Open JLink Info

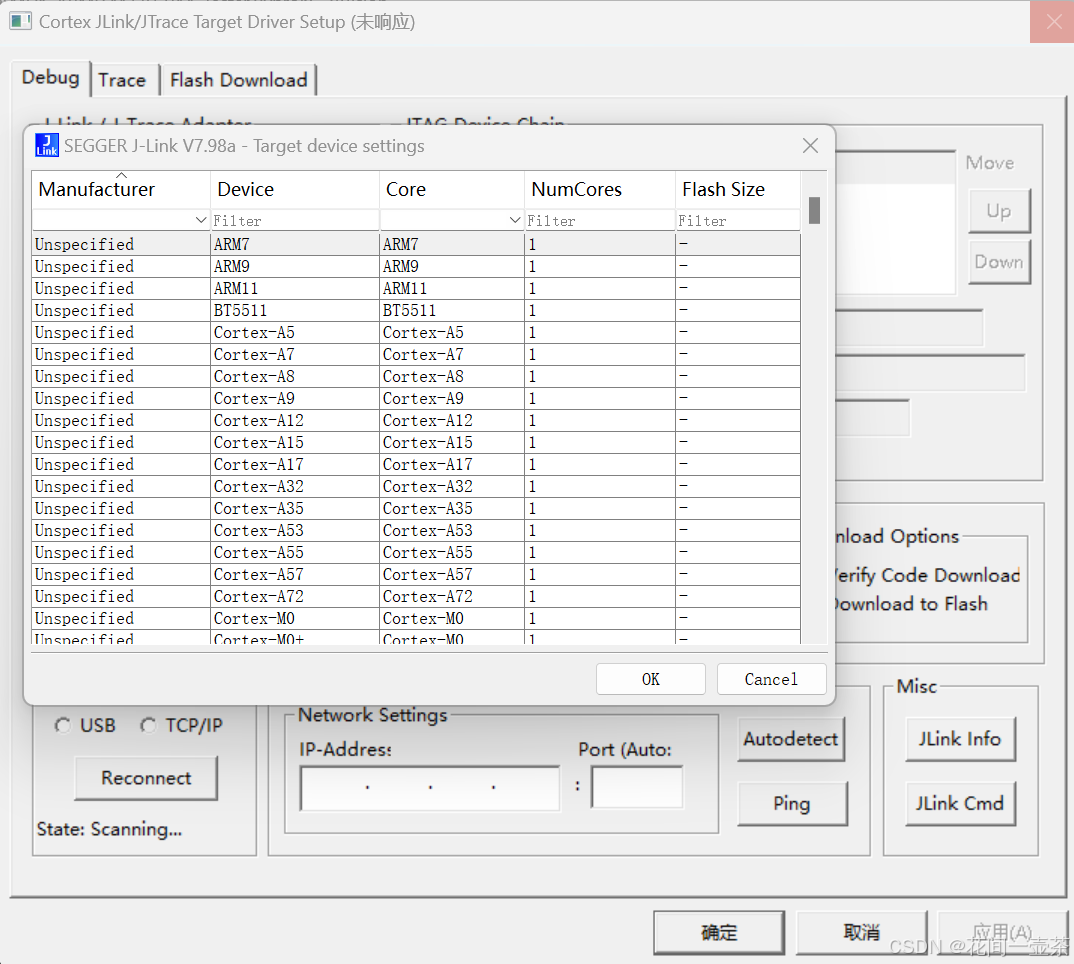960,739
